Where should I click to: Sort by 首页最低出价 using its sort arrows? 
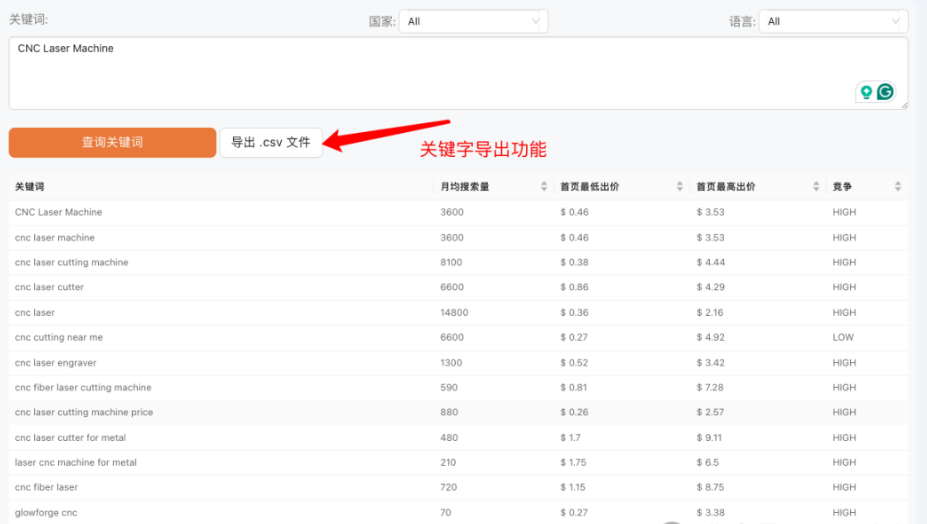[681, 187]
